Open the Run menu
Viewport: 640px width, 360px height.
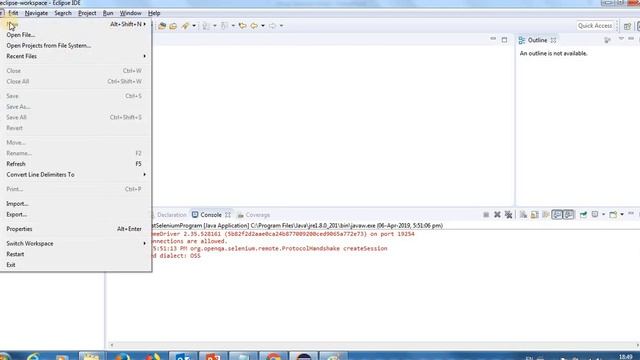(108, 13)
